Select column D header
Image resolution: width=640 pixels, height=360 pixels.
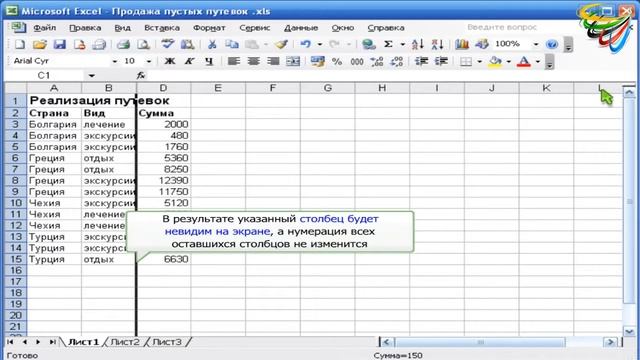pyautogui.click(x=163, y=88)
